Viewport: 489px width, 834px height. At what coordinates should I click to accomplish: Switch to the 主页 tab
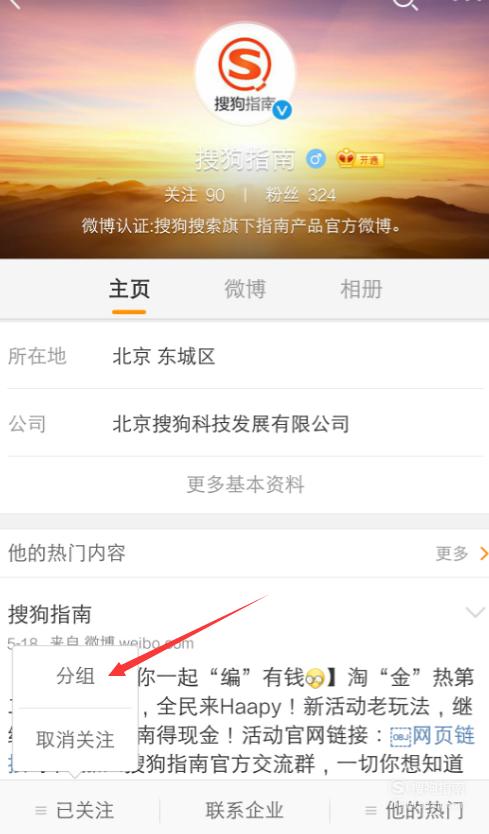(x=129, y=289)
